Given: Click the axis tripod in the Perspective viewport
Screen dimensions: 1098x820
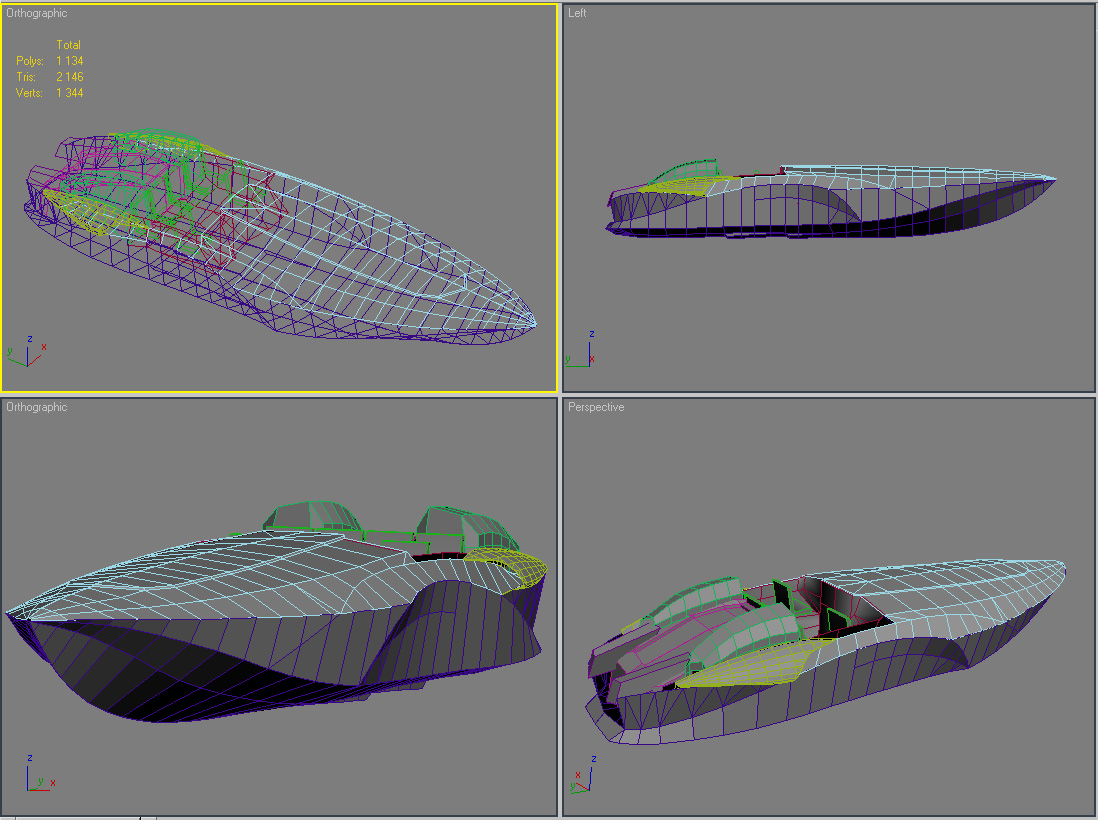Looking at the screenshot, I should (585, 774).
